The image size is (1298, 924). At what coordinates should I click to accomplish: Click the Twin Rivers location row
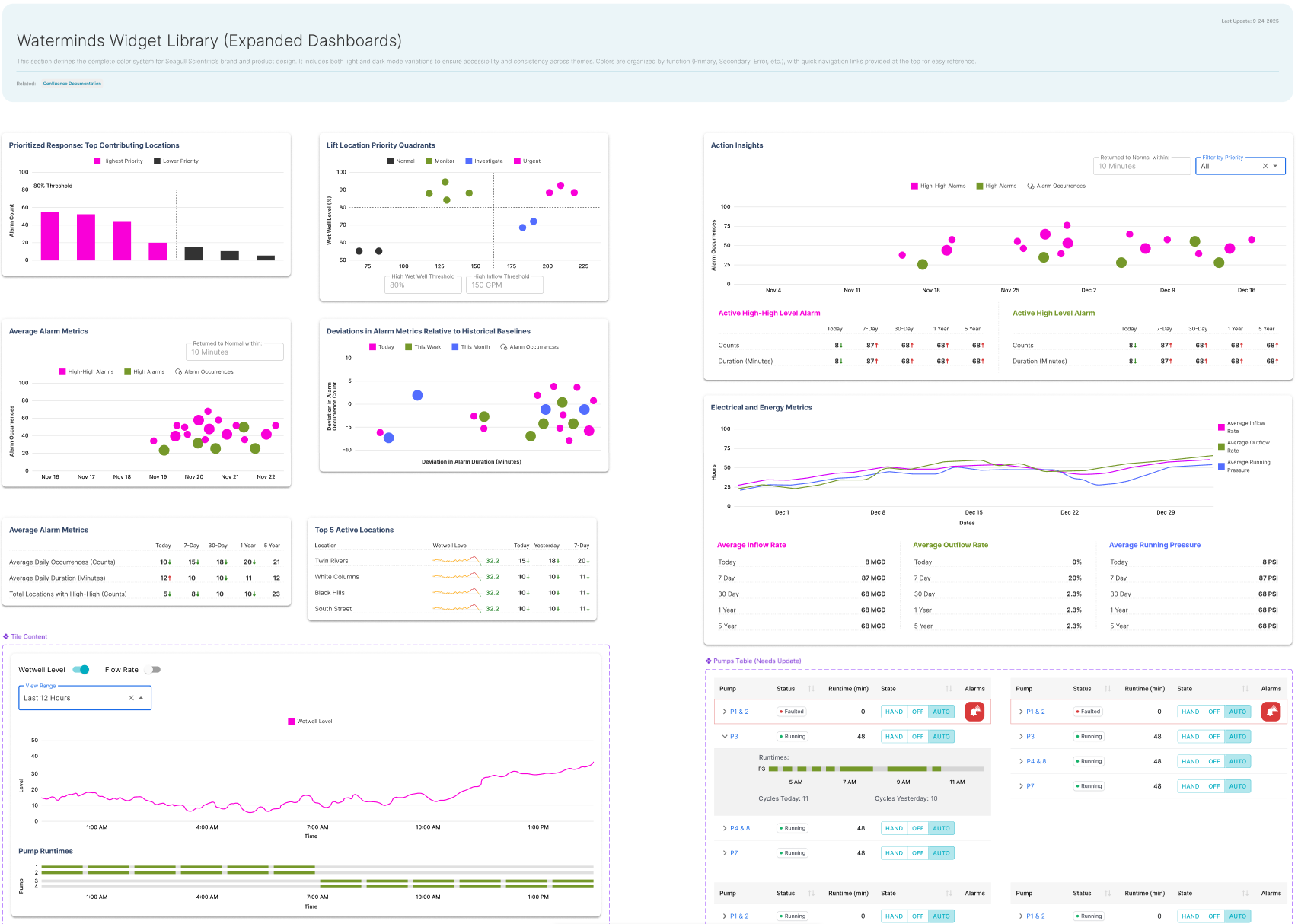pyautogui.click(x=452, y=561)
